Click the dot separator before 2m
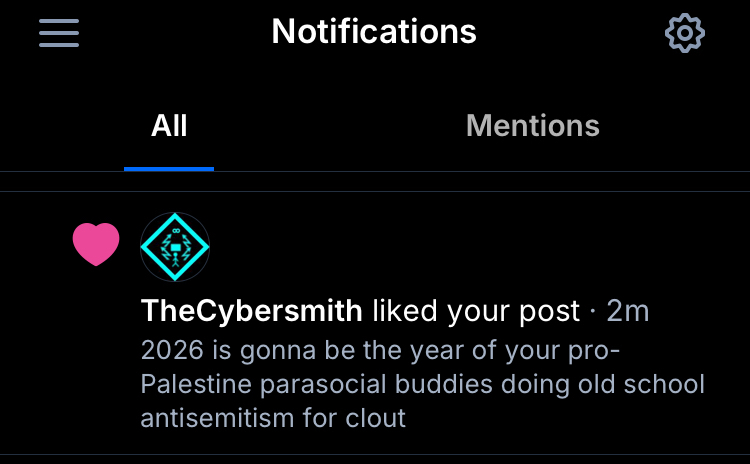Image resolution: width=750 pixels, height=464 pixels. (x=594, y=312)
